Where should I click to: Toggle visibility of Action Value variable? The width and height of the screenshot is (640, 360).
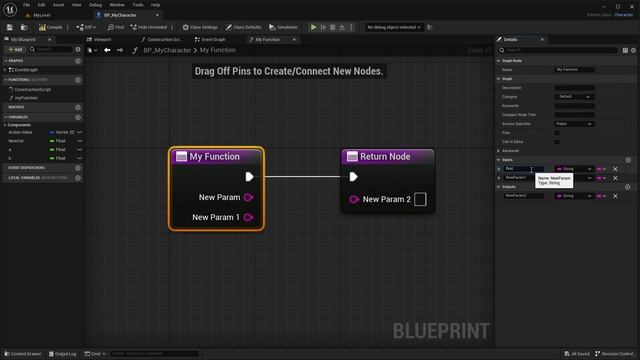[x=80, y=132]
